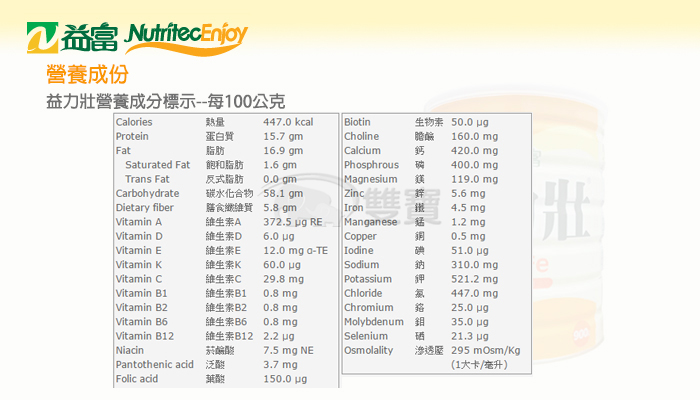This screenshot has width=700, height=400.
Task: Click the Zinc label
Action: point(354,193)
